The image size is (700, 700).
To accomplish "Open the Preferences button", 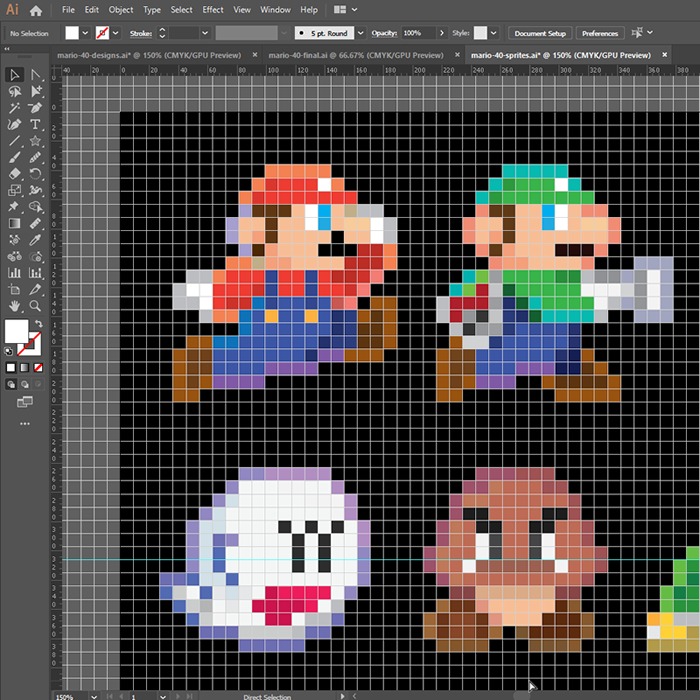I will coord(599,33).
